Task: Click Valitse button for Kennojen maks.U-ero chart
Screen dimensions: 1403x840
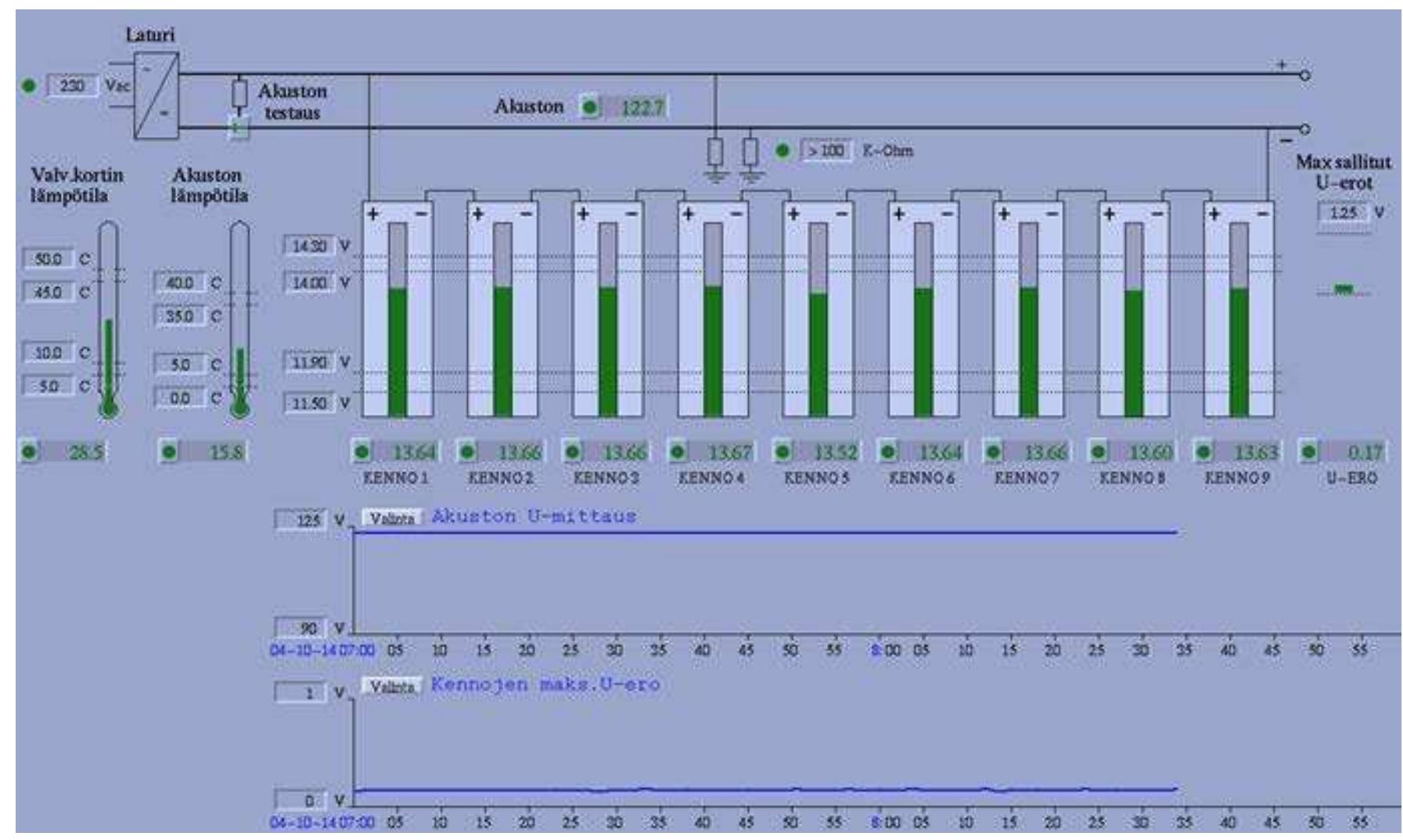Action: [x=391, y=687]
